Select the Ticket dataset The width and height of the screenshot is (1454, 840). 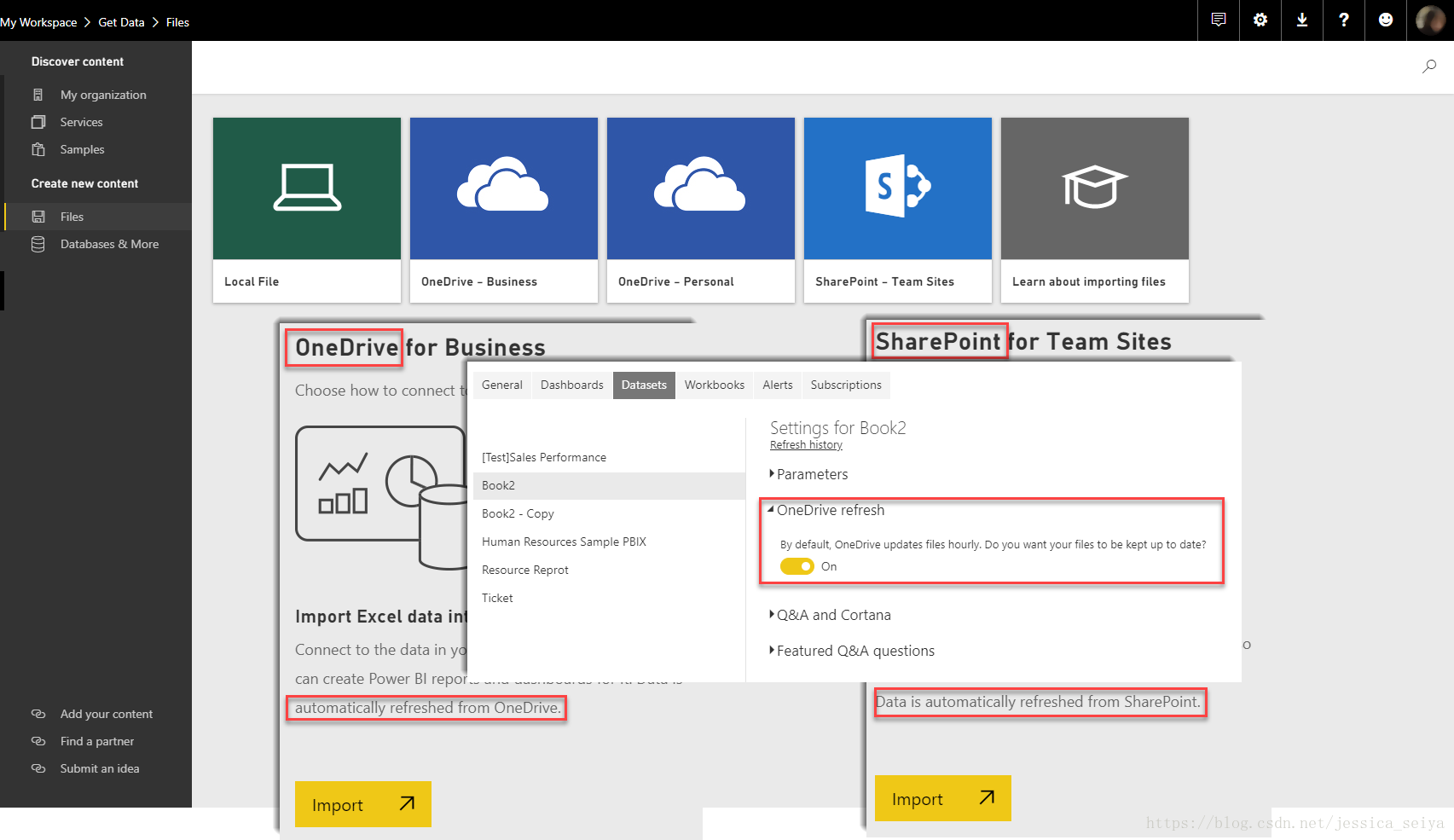pyautogui.click(x=609, y=598)
